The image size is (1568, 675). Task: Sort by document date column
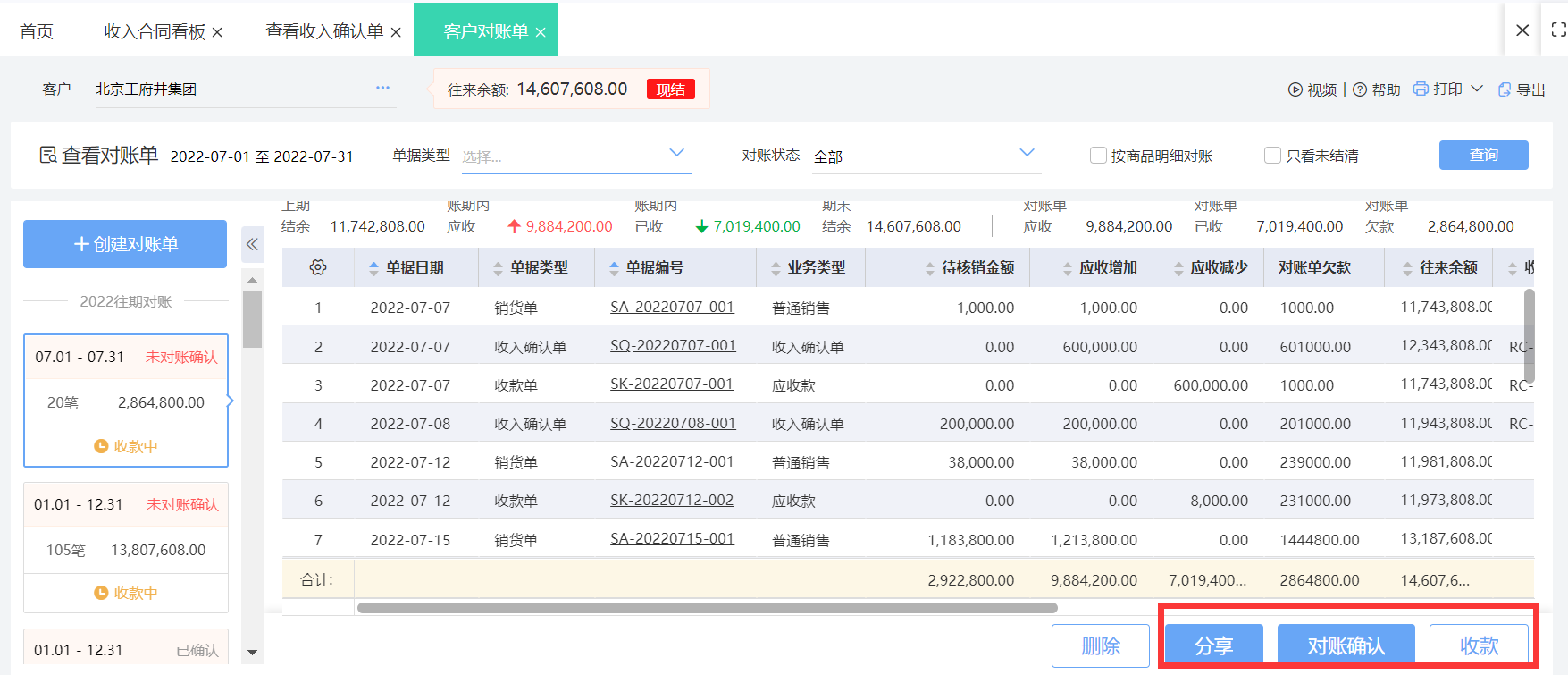(x=373, y=268)
